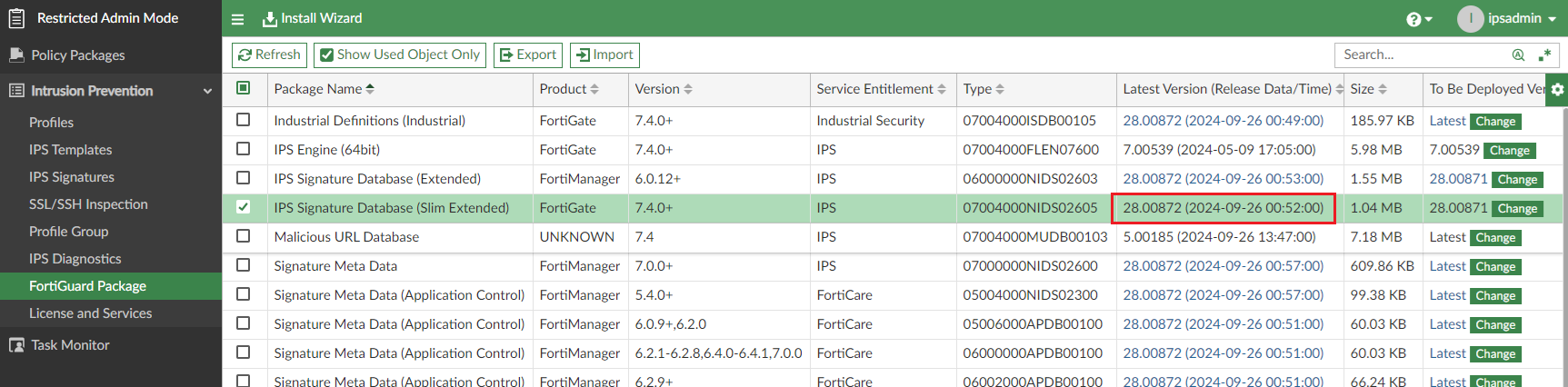Click the hamburger menu icon in header
The width and height of the screenshot is (1568, 387).
tap(238, 19)
